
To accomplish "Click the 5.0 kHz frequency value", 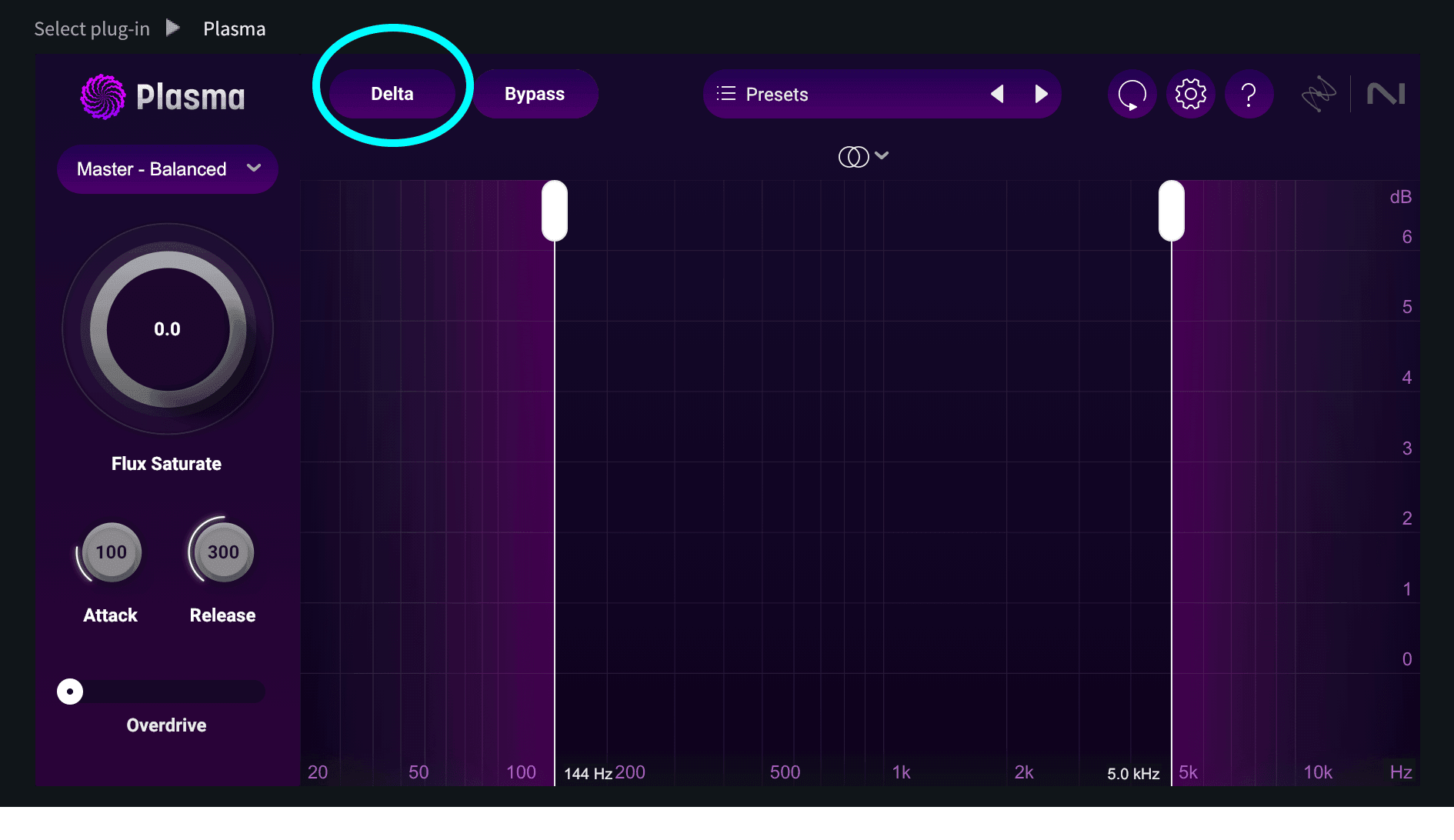I will pyautogui.click(x=1133, y=774).
